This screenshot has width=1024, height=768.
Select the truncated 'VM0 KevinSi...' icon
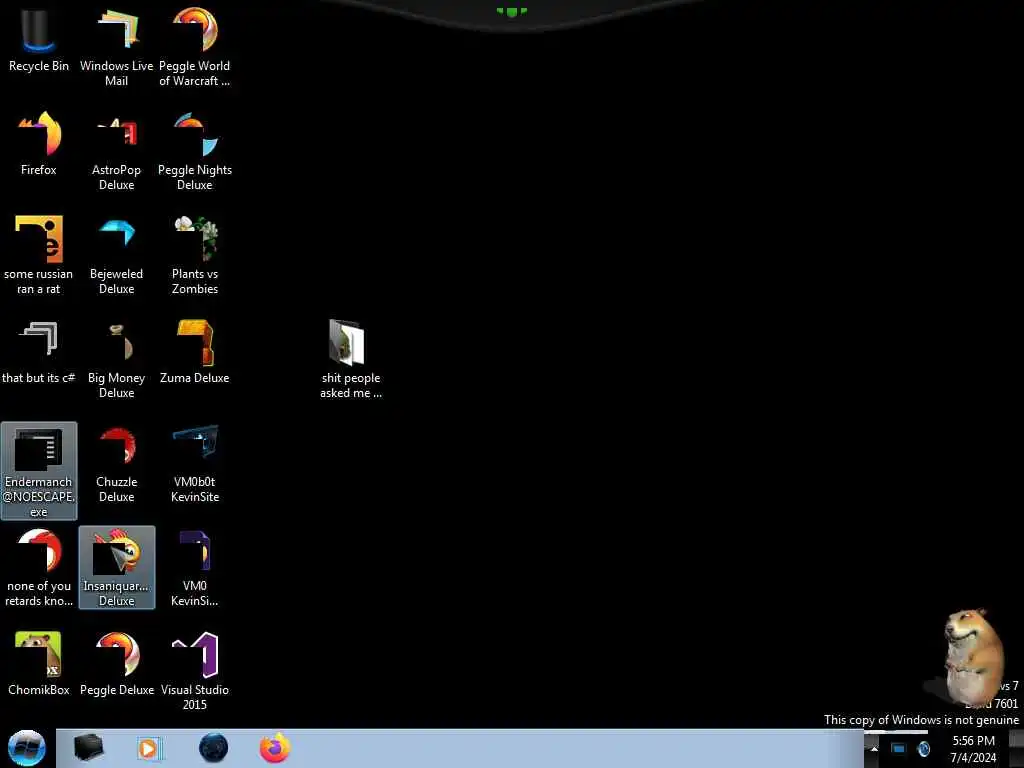pos(195,567)
